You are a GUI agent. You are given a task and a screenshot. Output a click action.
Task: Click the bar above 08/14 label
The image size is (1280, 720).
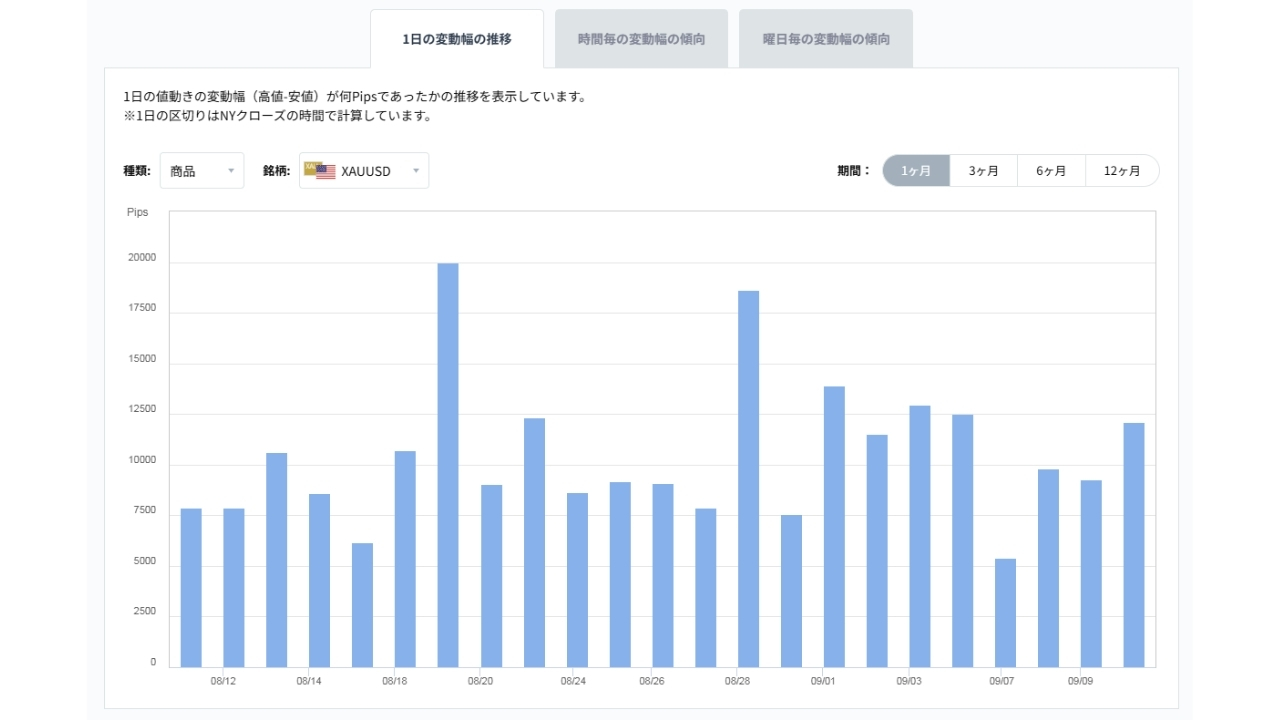pos(319,581)
